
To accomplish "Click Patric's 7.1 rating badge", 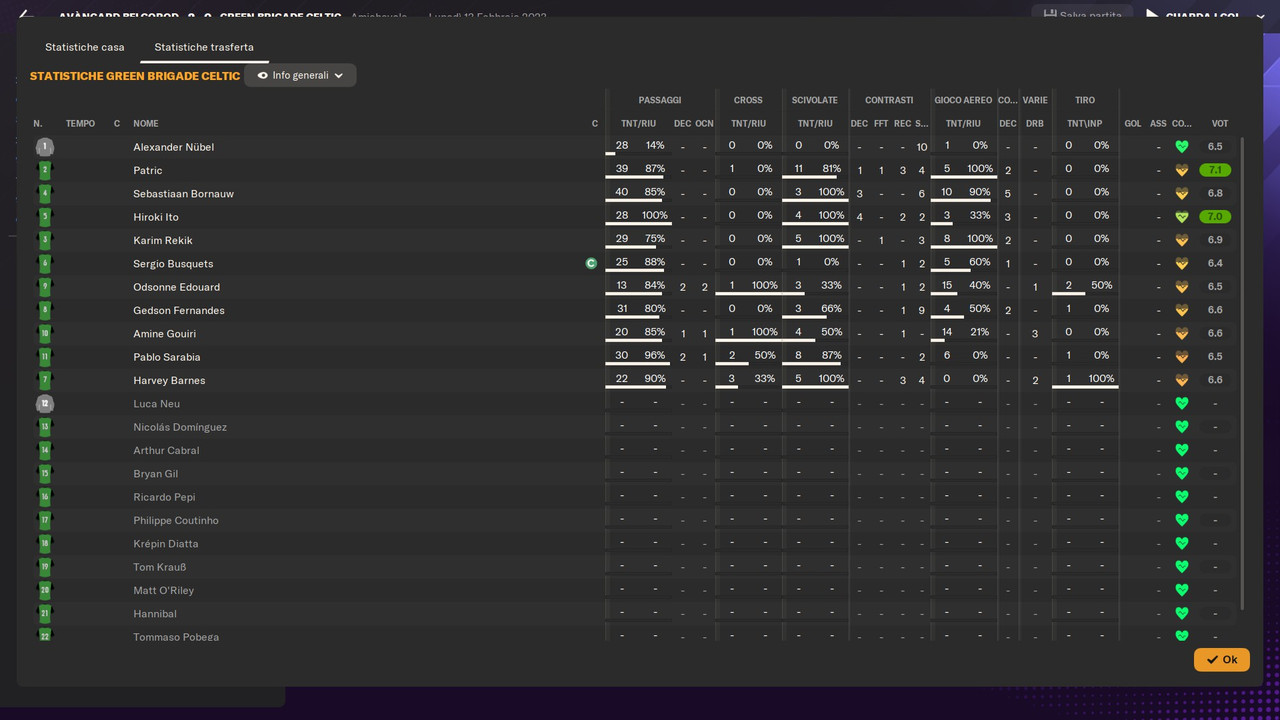I will point(1215,170).
